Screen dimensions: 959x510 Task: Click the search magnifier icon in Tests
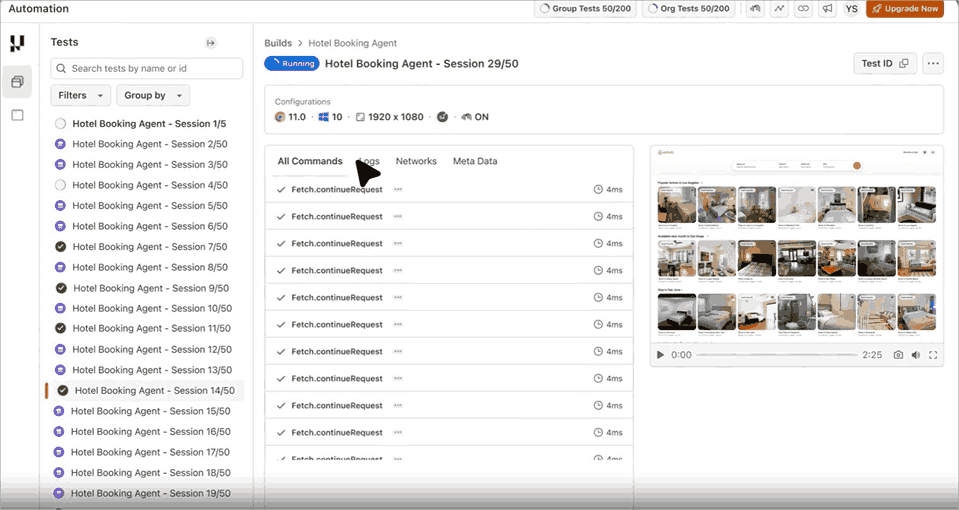(x=61, y=68)
